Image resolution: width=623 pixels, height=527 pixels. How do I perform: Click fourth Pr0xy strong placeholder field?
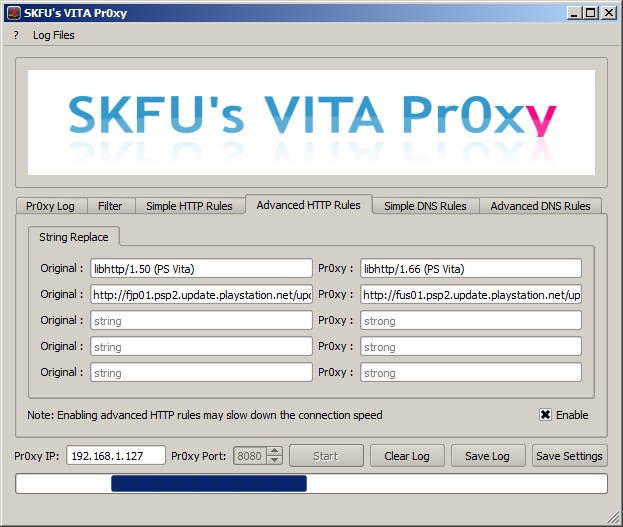click(x=471, y=347)
